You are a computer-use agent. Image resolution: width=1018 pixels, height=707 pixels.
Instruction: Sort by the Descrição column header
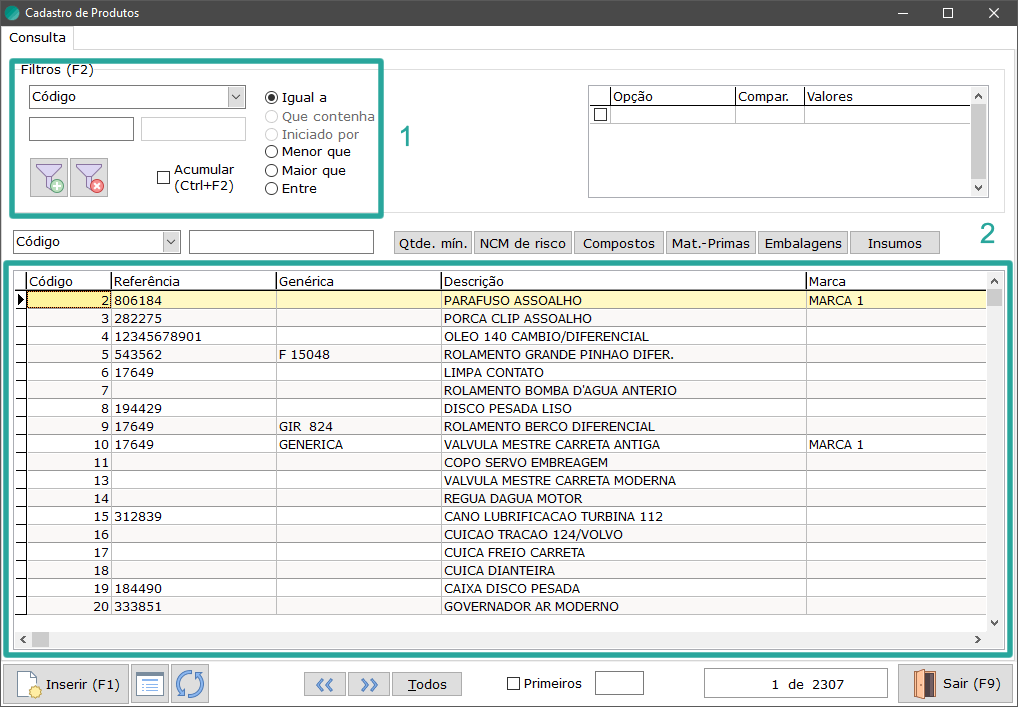point(622,282)
